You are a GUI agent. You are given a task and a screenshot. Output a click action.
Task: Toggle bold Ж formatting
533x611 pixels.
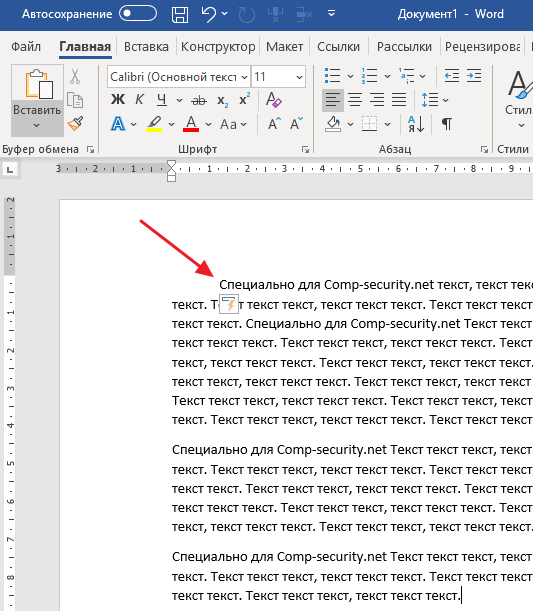click(x=118, y=100)
